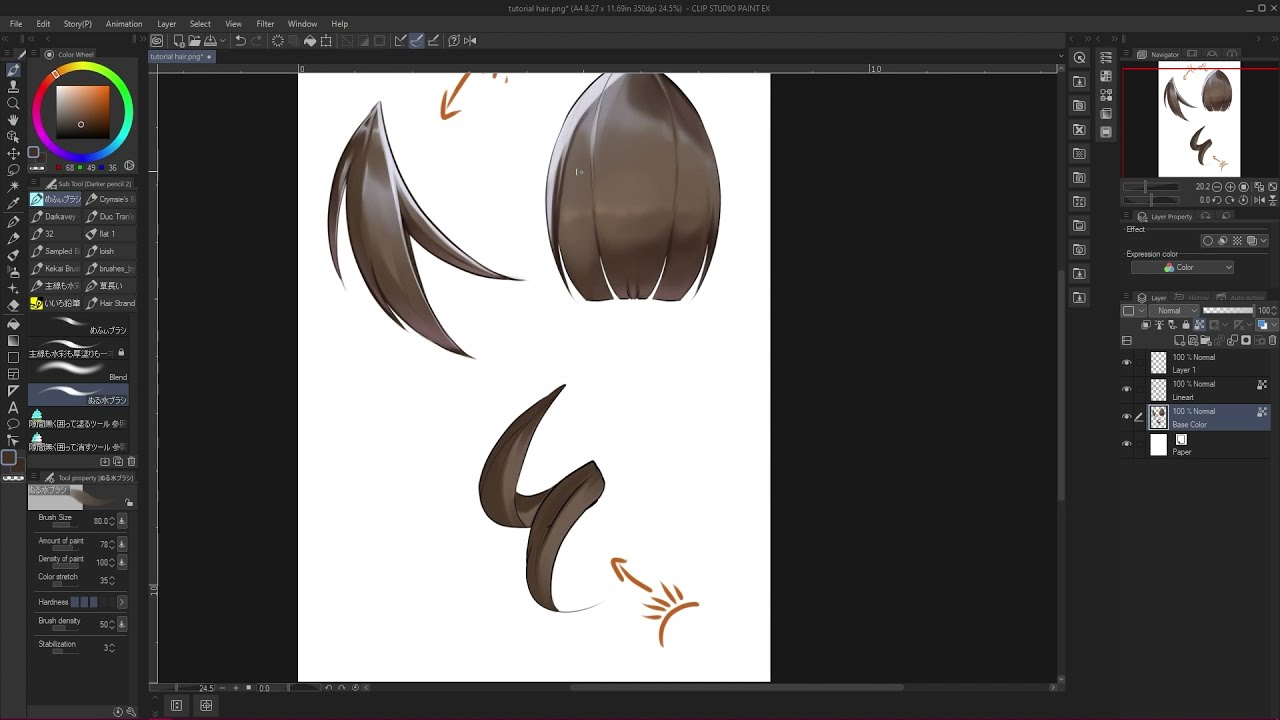Select the Eyedropper tool
Screen dimensions: 1280x720
(x=13, y=204)
